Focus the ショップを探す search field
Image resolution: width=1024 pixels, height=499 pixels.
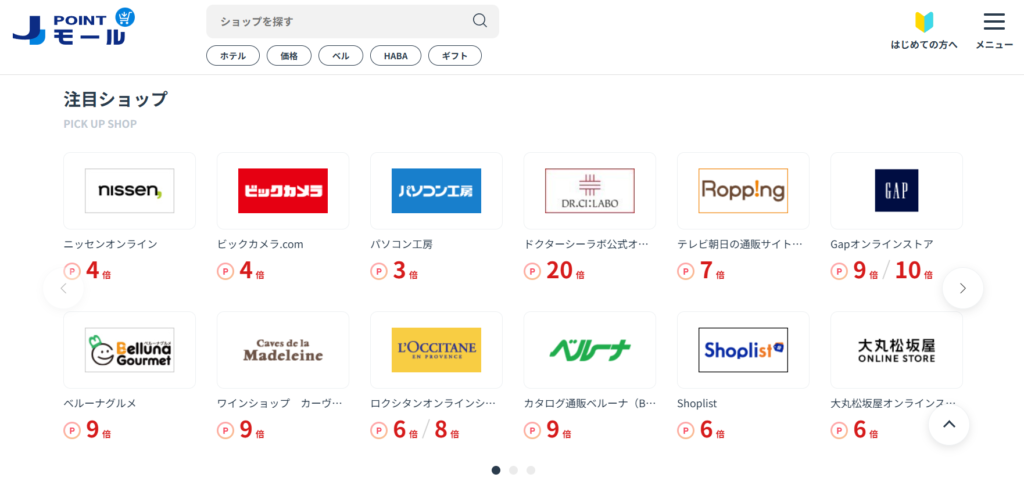[x=340, y=21]
